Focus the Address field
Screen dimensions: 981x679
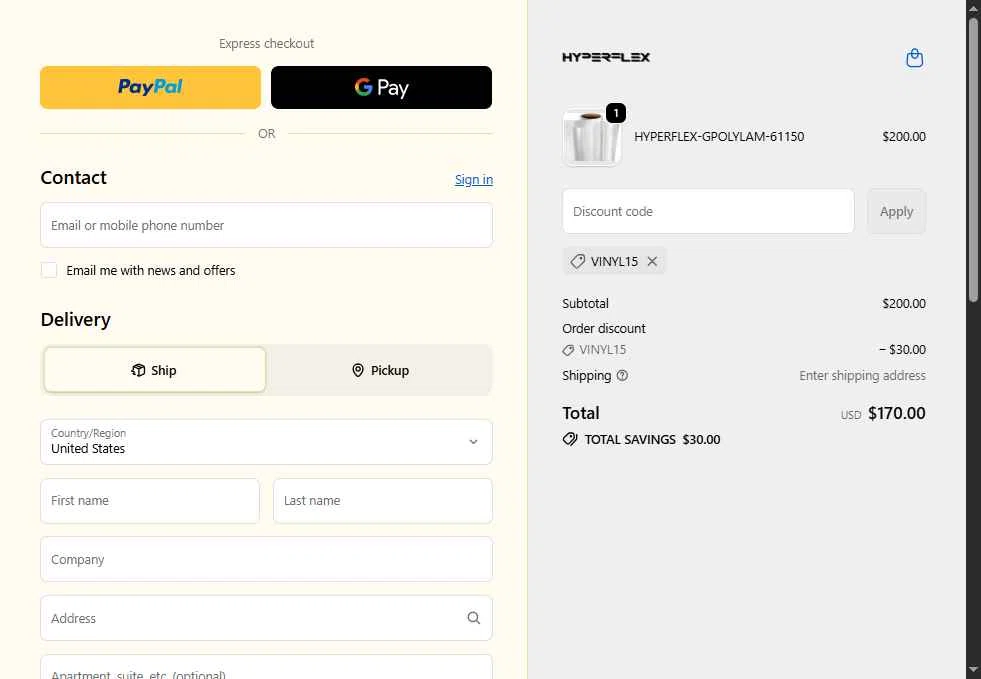click(x=267, y=618)
